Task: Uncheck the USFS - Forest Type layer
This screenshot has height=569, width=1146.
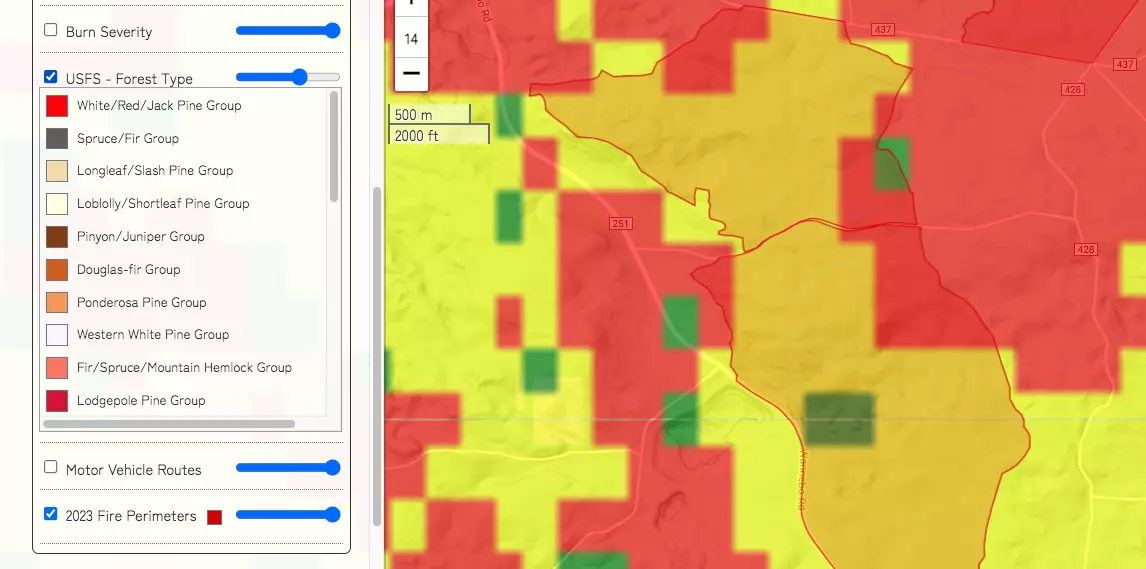Action: click(51, 77)
